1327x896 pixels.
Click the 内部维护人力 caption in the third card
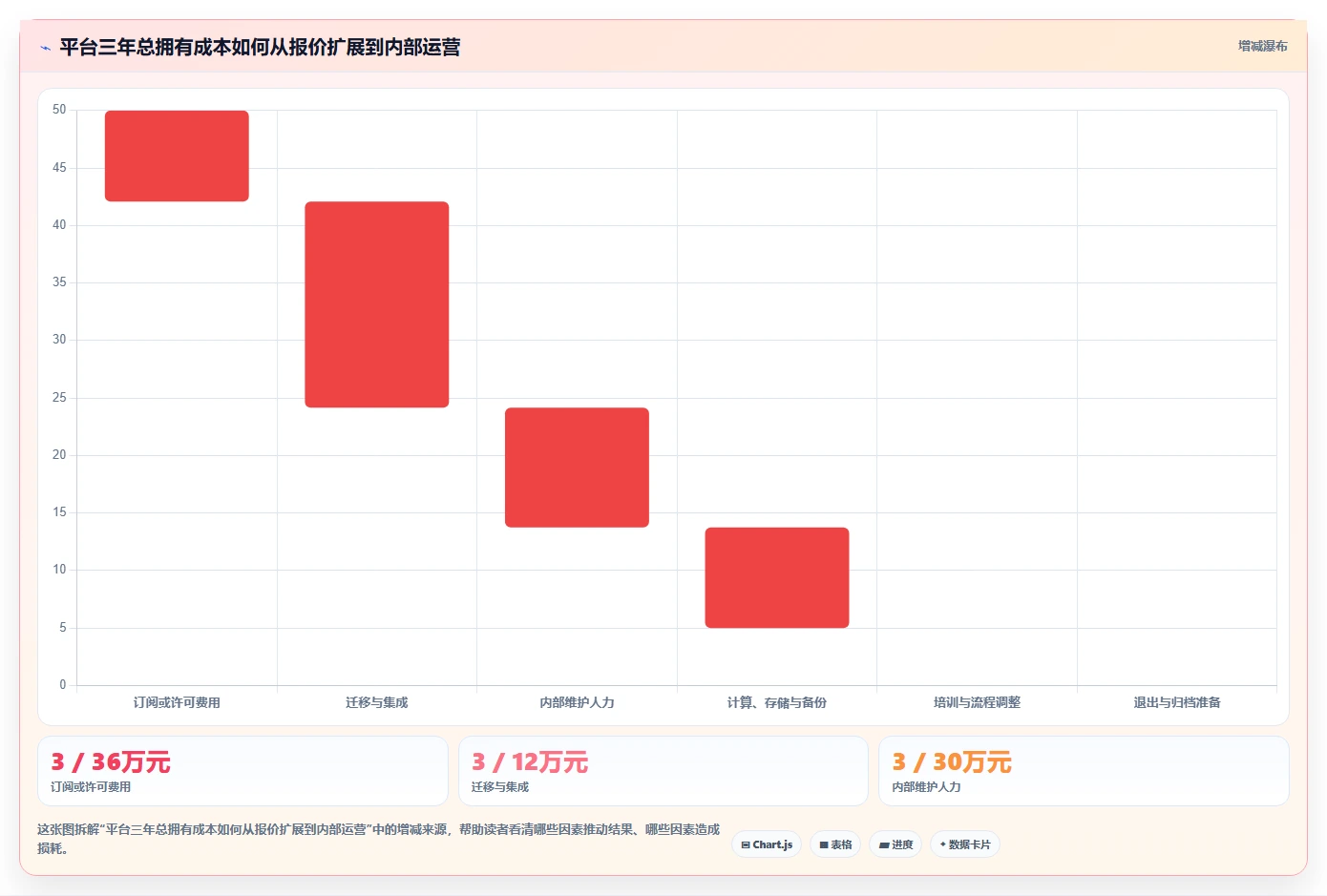click(926, 787)
